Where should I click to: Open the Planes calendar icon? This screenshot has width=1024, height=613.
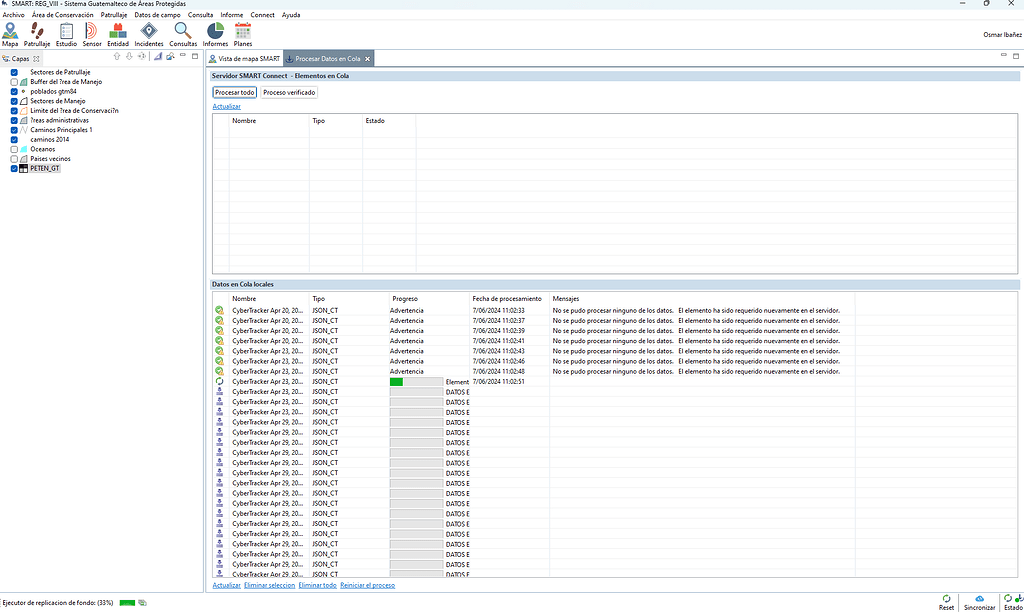[x=243, y=31]
